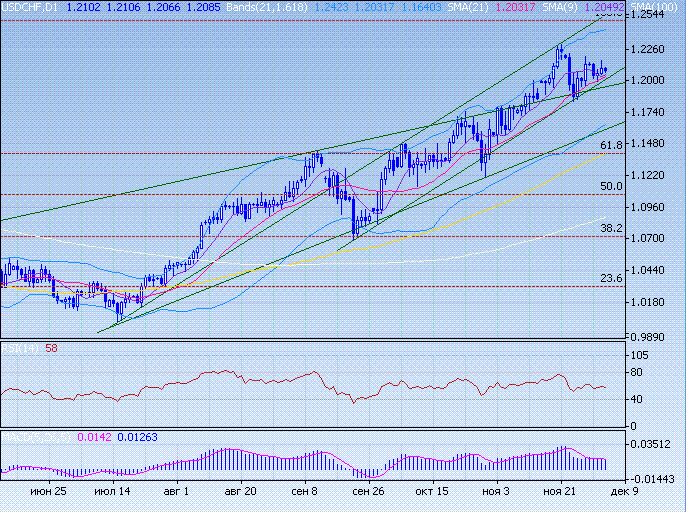Click the 1.2544 price on axis
This screenshot has height=512, width=686.
click(x=649, y=15)
